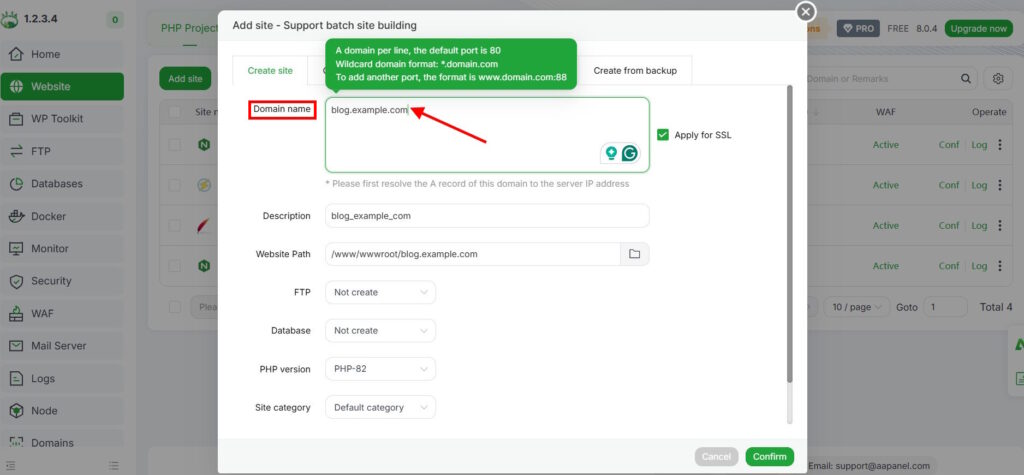The image size is (1024, 475).
Task: Expand the FTP Not create dropdown
Action: (x=380, y=292)
